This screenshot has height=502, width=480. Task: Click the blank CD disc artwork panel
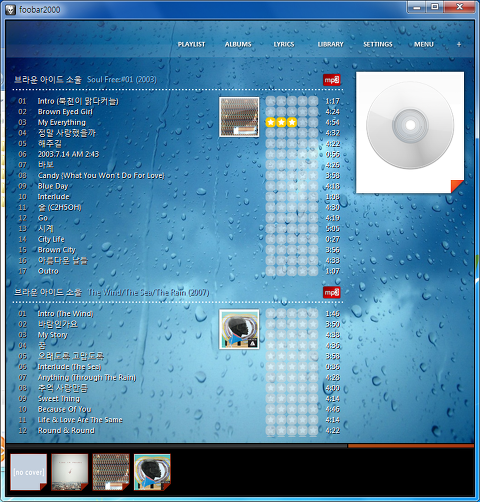tap(410, 132)
